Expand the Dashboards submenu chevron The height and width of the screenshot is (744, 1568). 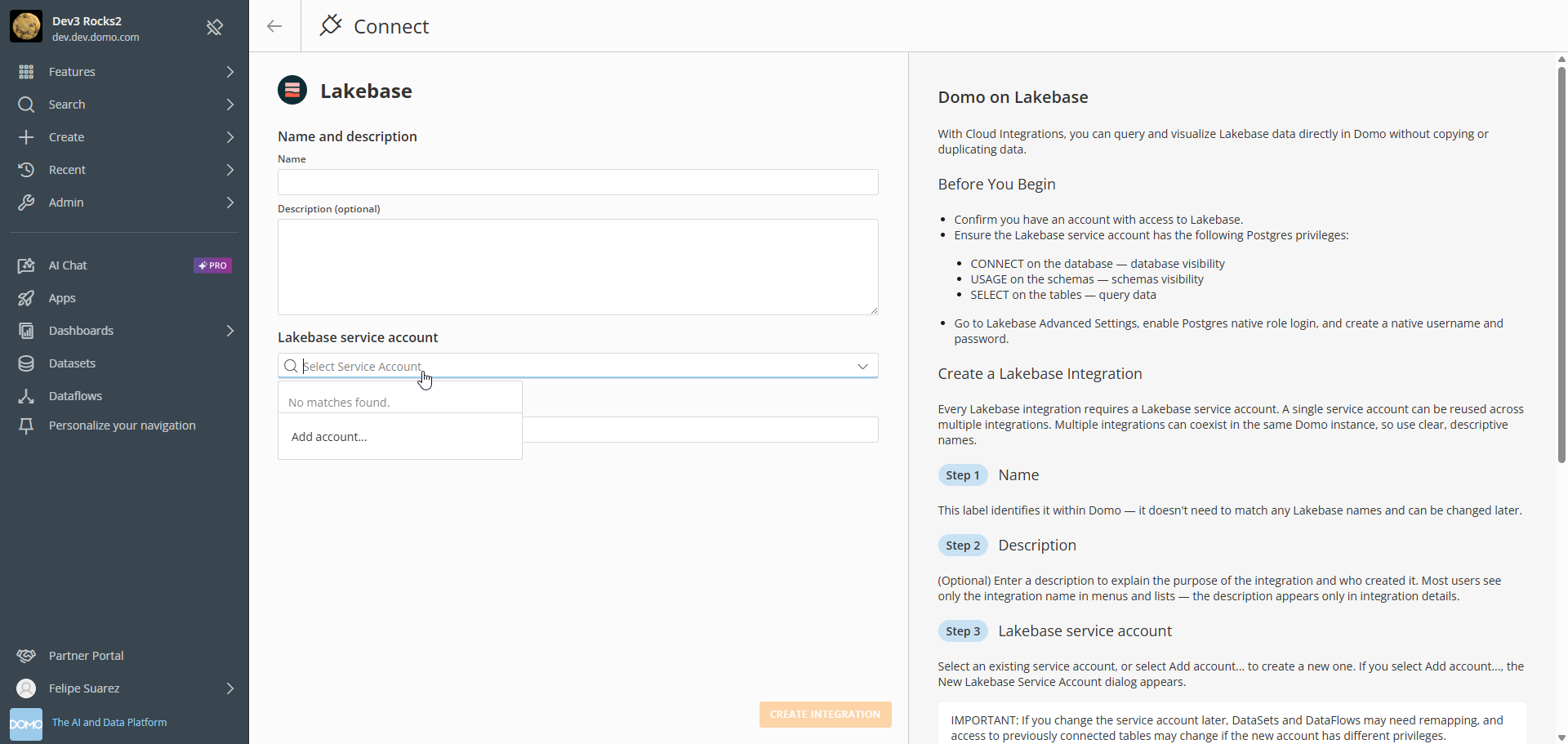point(230,331)
